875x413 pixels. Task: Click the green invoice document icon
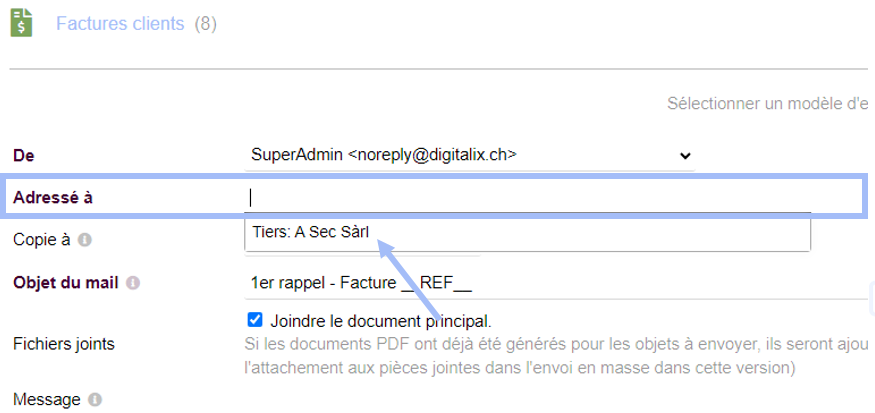pos(22,23)
